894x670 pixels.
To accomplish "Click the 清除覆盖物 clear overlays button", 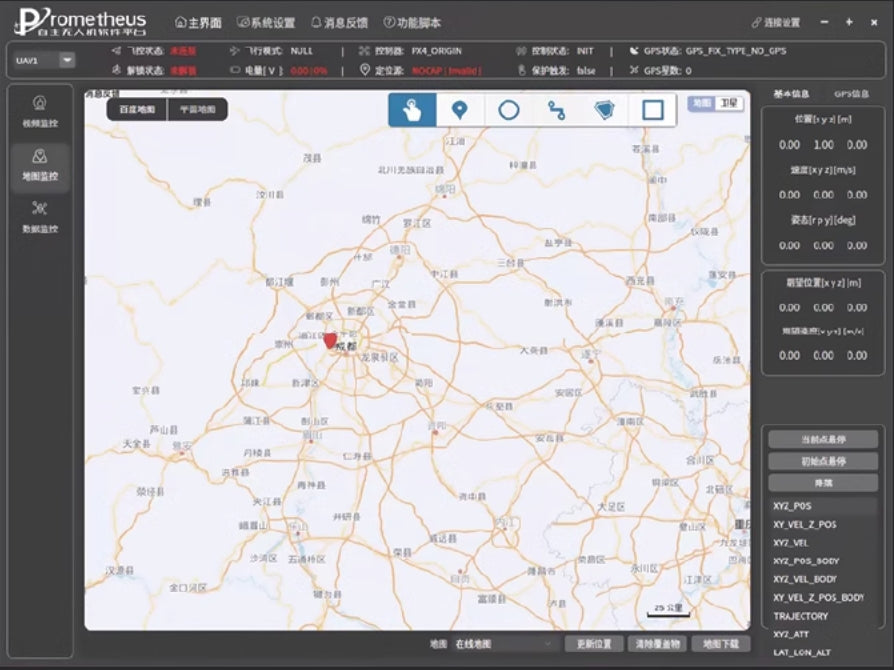I will (x=657, y=644).
